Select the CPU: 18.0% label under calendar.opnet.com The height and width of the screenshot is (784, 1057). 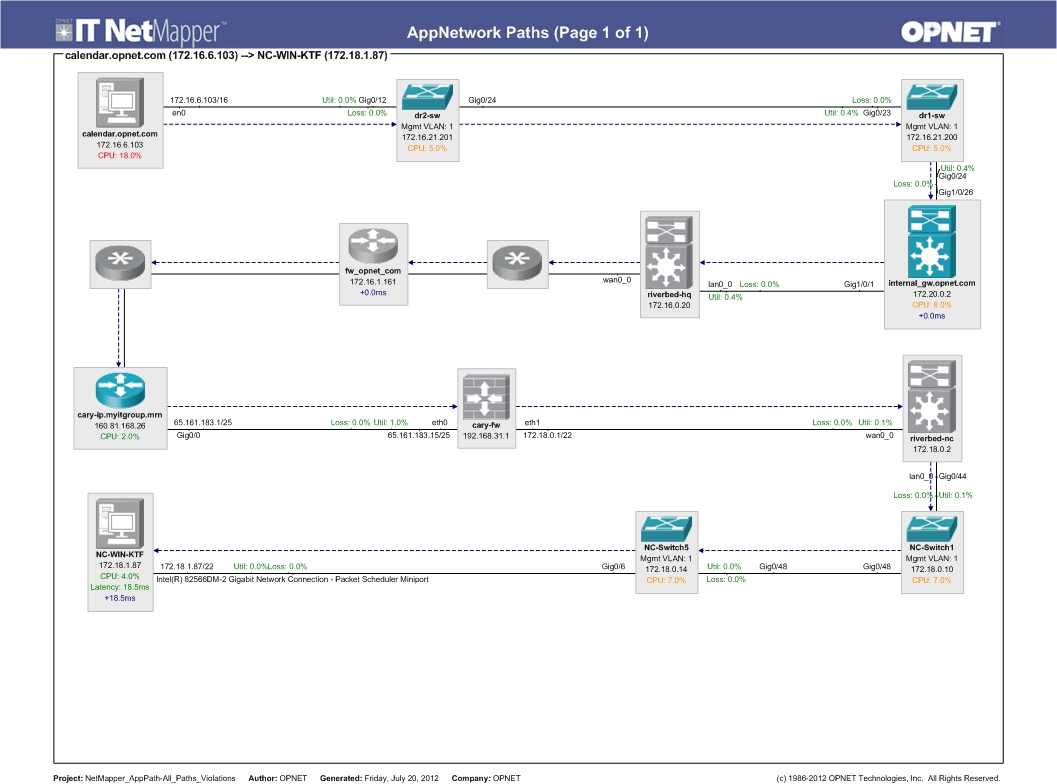tap(120, 157)
